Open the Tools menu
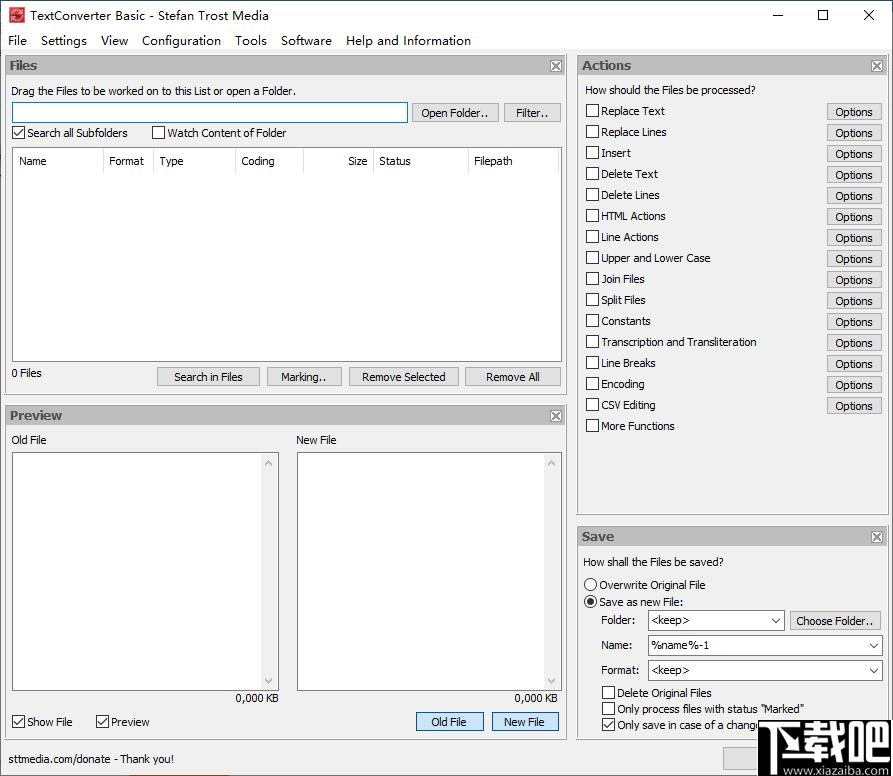The width and height of the screenshot is (893, 776). click(x=251, y=40)
